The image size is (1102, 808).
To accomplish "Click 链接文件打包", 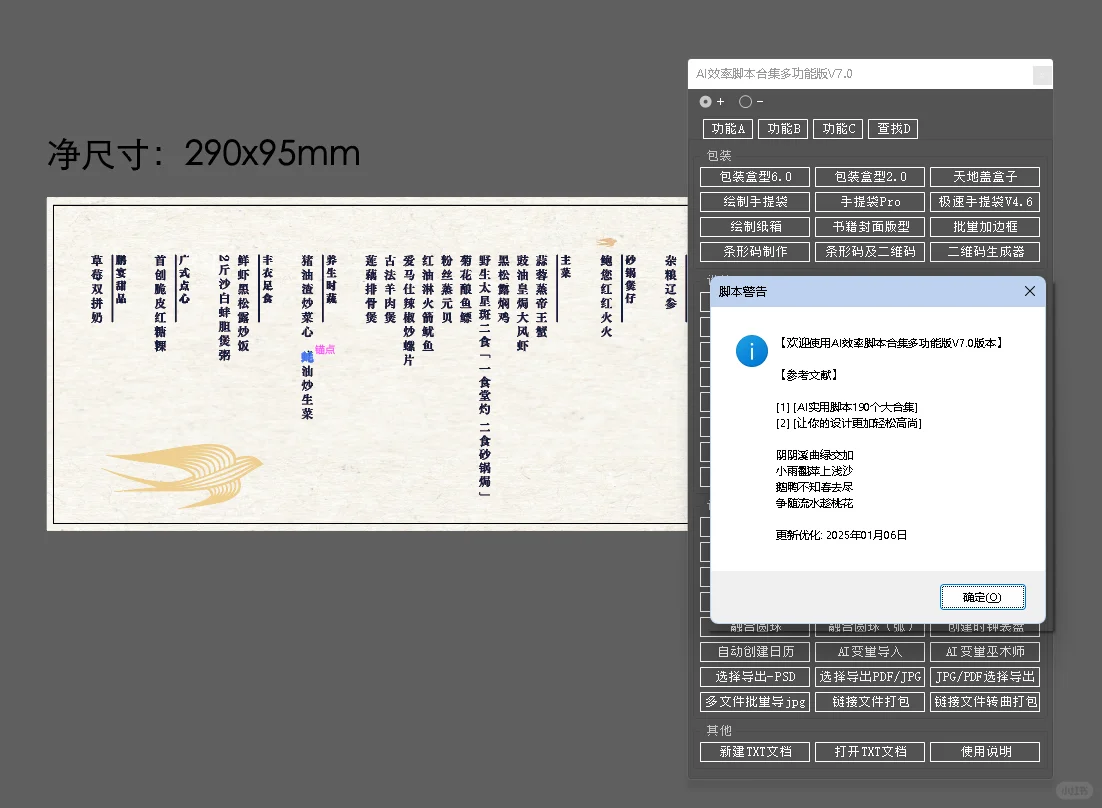I will tap(869, 701).
